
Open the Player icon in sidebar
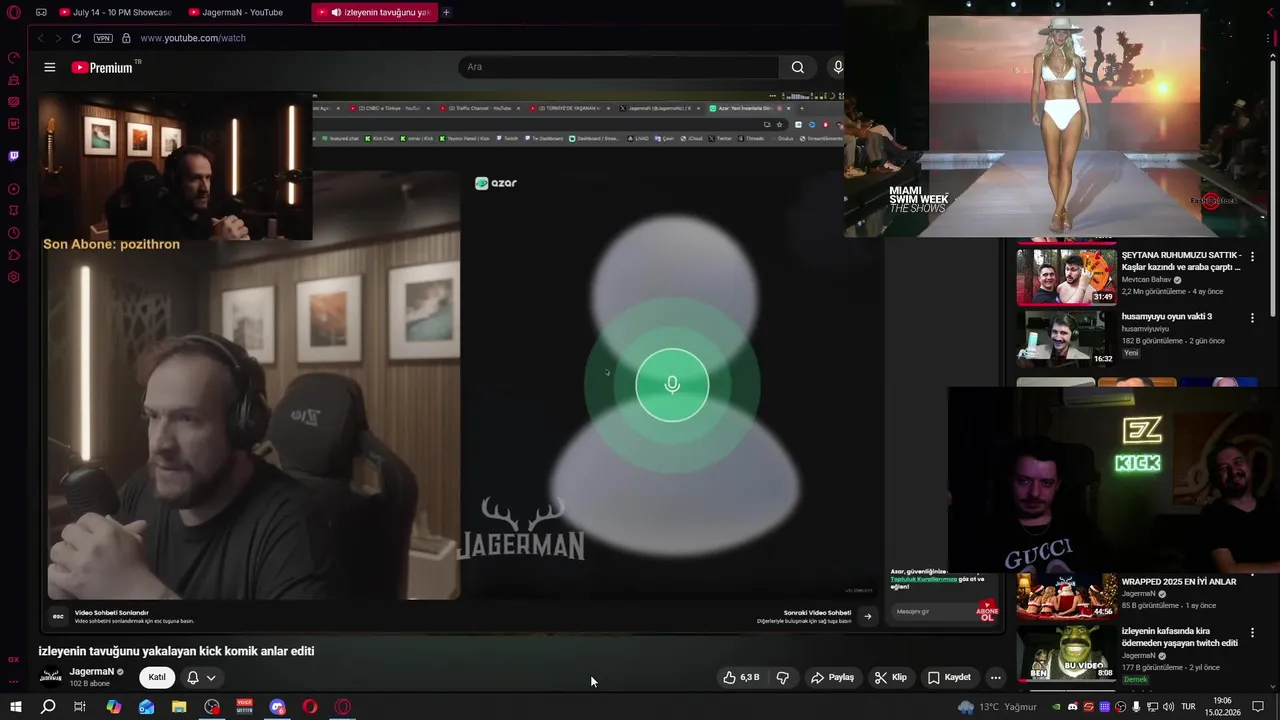coord(14,189)
